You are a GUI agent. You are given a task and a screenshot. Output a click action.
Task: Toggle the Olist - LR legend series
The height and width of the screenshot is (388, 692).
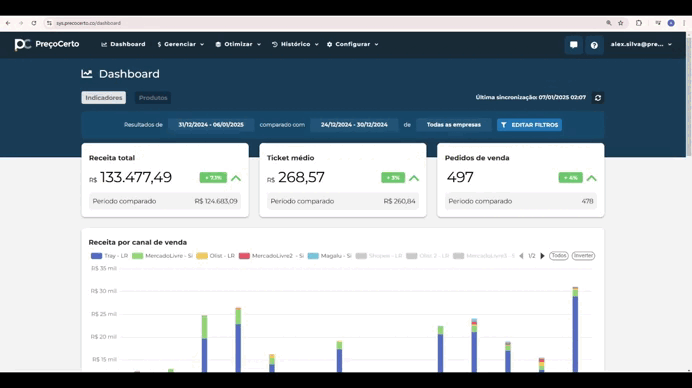[215, 256]
